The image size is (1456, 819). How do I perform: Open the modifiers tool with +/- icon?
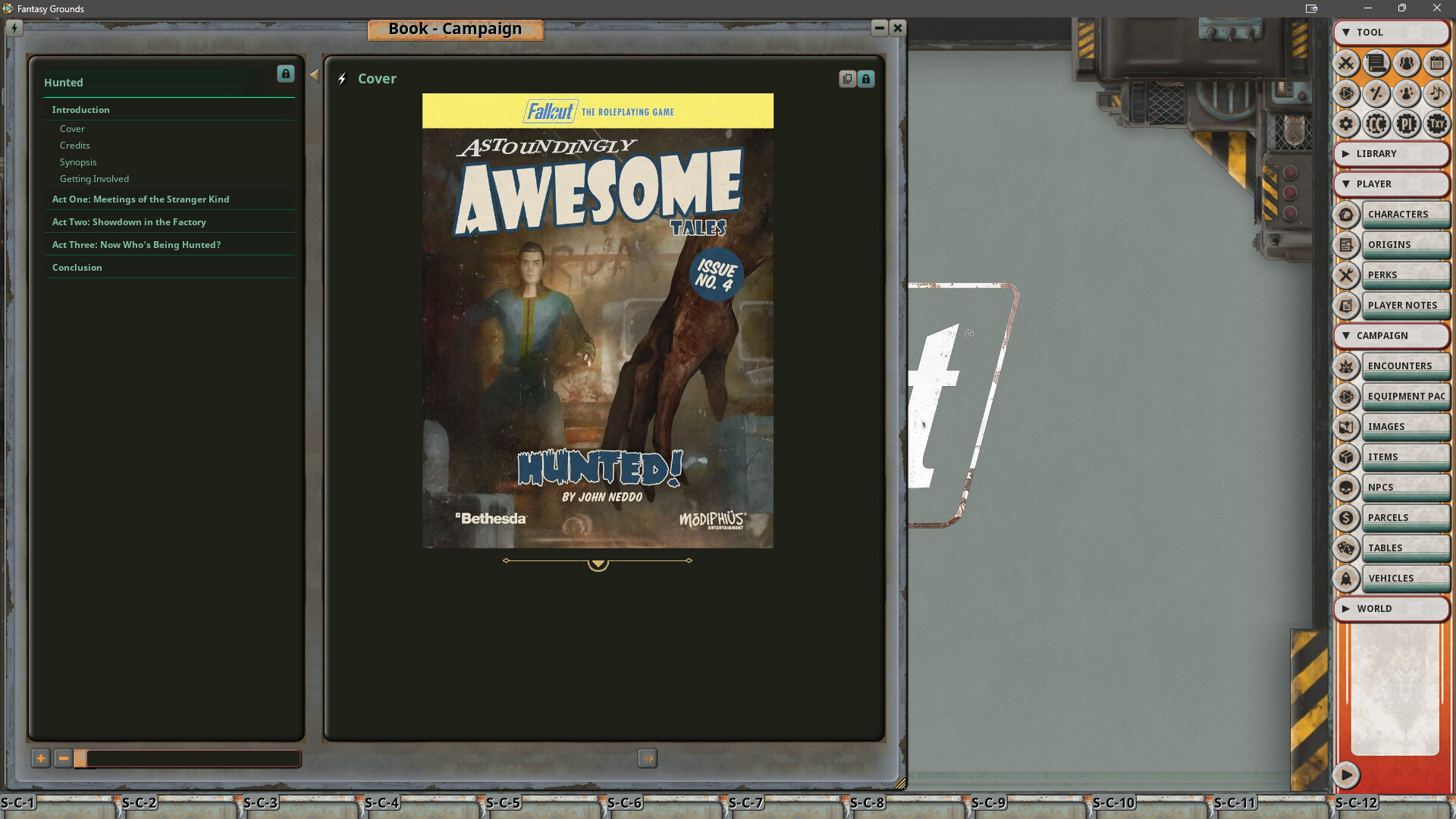[1376, 94]
